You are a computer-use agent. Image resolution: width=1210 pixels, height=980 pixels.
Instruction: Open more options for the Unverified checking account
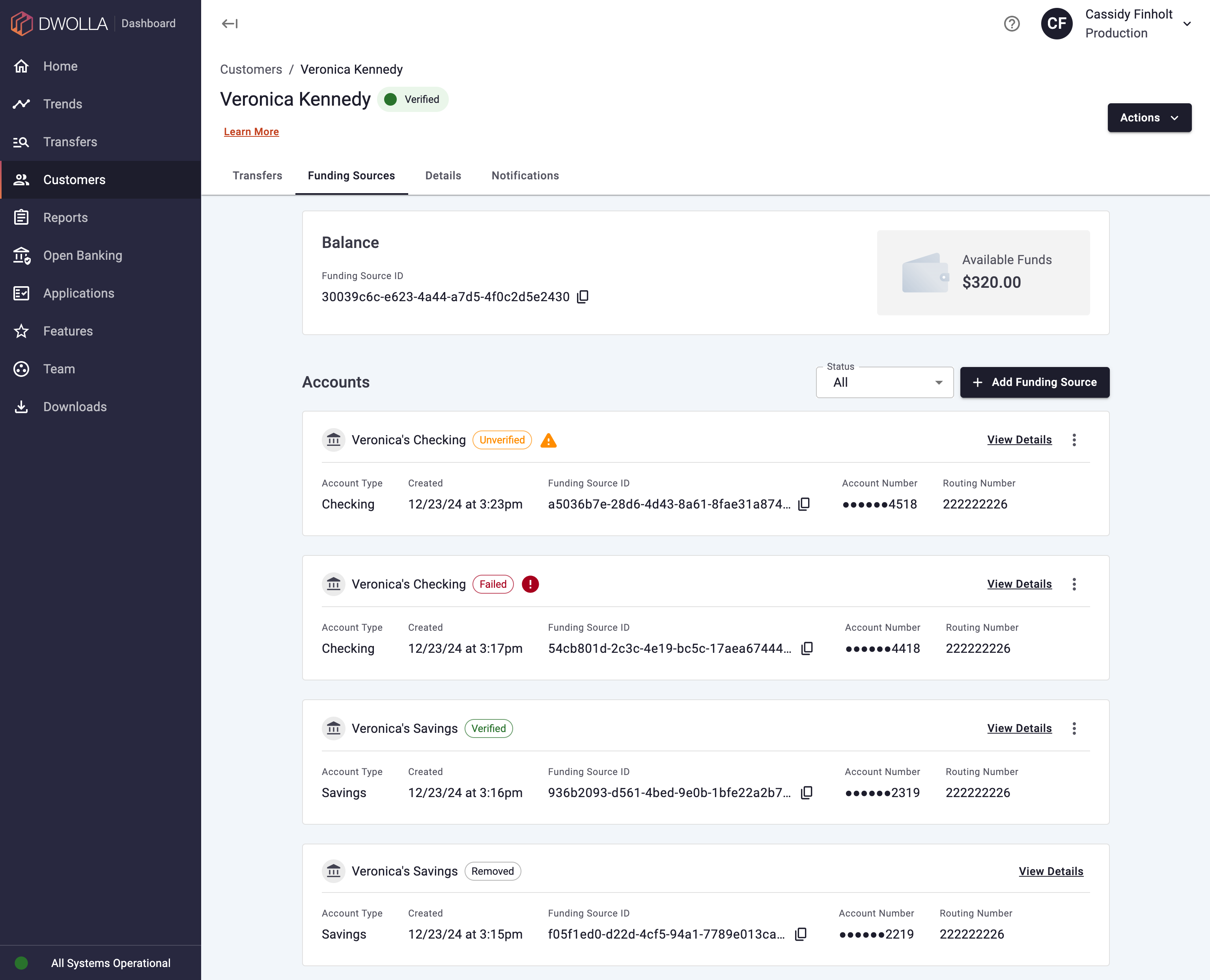tap(1074, 440)
